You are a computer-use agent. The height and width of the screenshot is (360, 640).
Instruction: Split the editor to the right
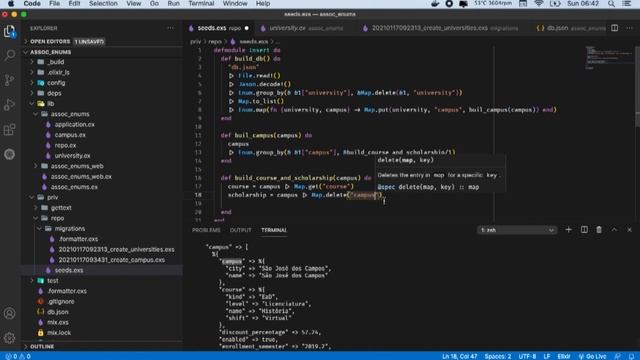(614, 28)
